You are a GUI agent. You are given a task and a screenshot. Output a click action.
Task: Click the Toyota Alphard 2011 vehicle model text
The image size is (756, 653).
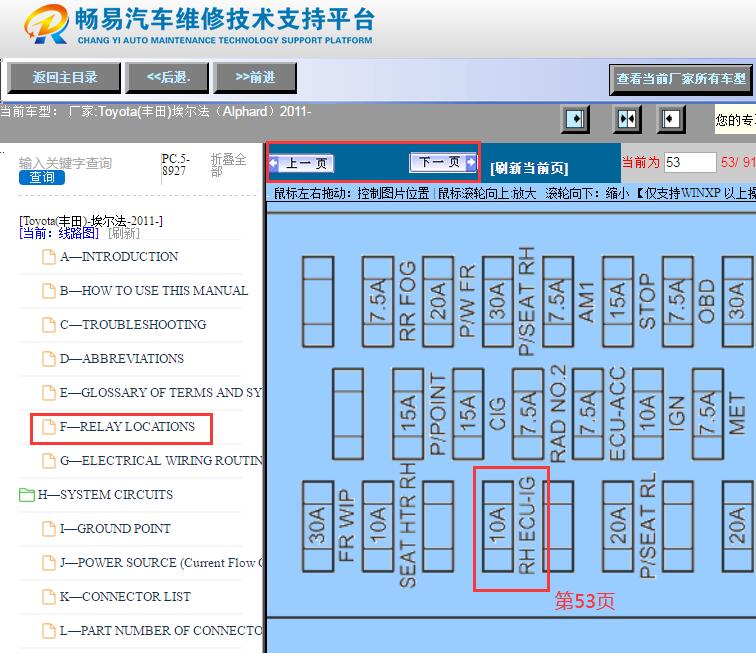[189, 111]
